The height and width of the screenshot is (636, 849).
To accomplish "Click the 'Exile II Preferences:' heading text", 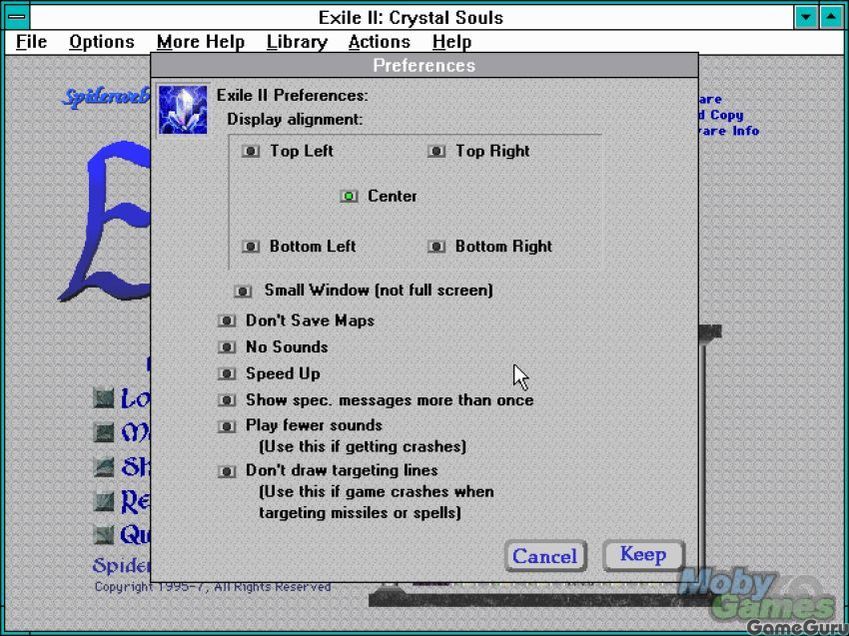I will [x=292, y=96].
